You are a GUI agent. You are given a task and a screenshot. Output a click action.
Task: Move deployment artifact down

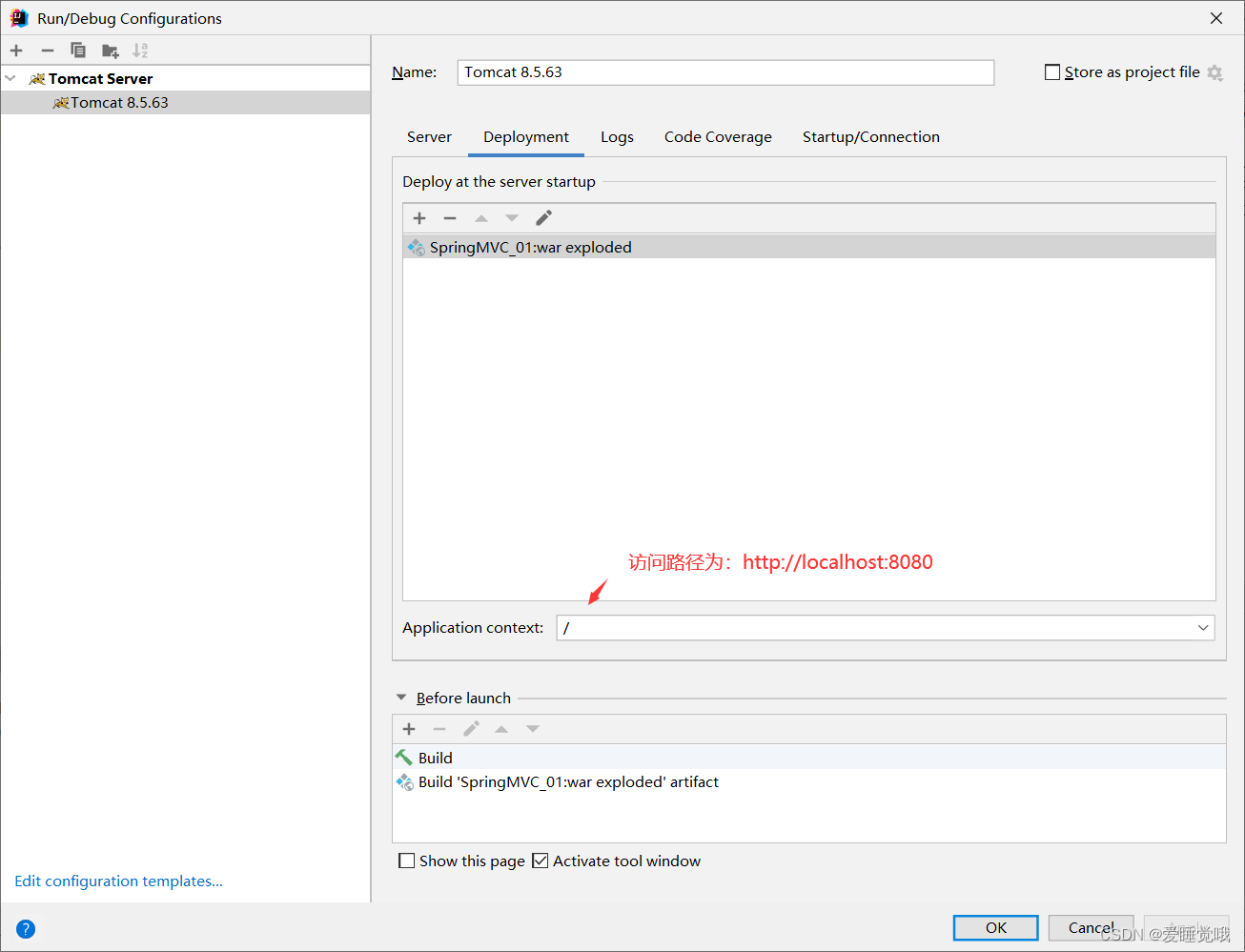point(512,218)
